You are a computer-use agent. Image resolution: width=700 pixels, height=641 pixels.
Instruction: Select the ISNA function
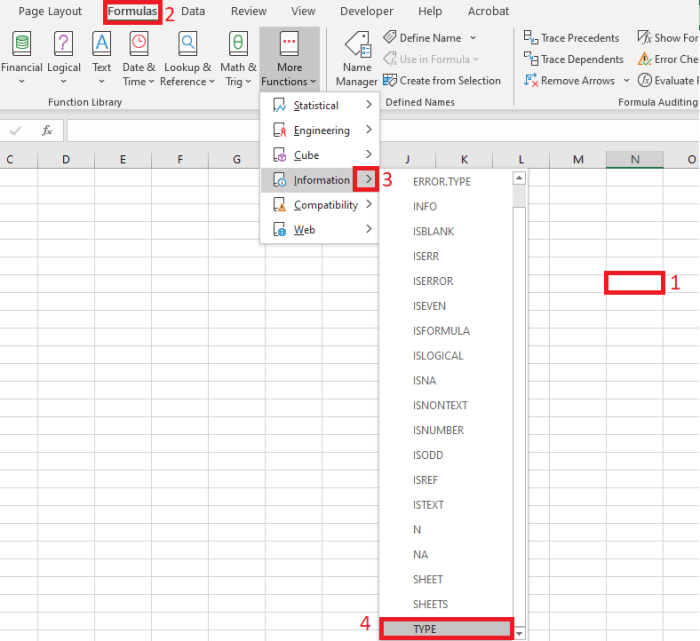point(446,381)
